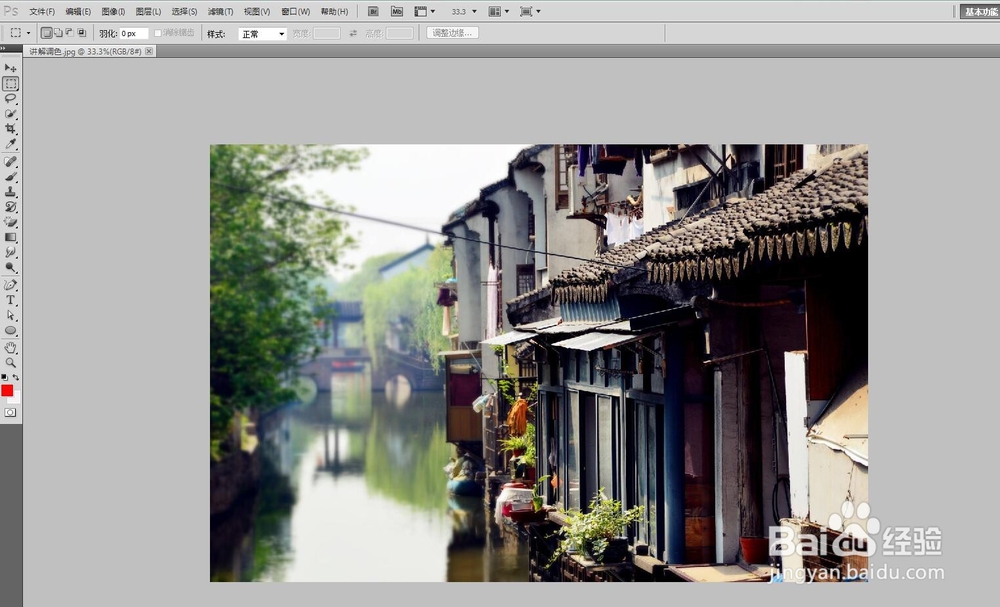Swap width and height values
The image size is (1000, 607).
pos(353,34)
